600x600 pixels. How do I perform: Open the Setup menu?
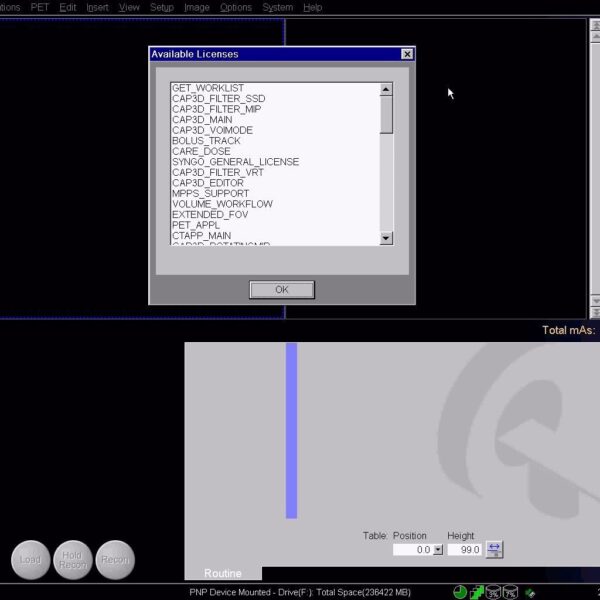click(x=161, y=7)
